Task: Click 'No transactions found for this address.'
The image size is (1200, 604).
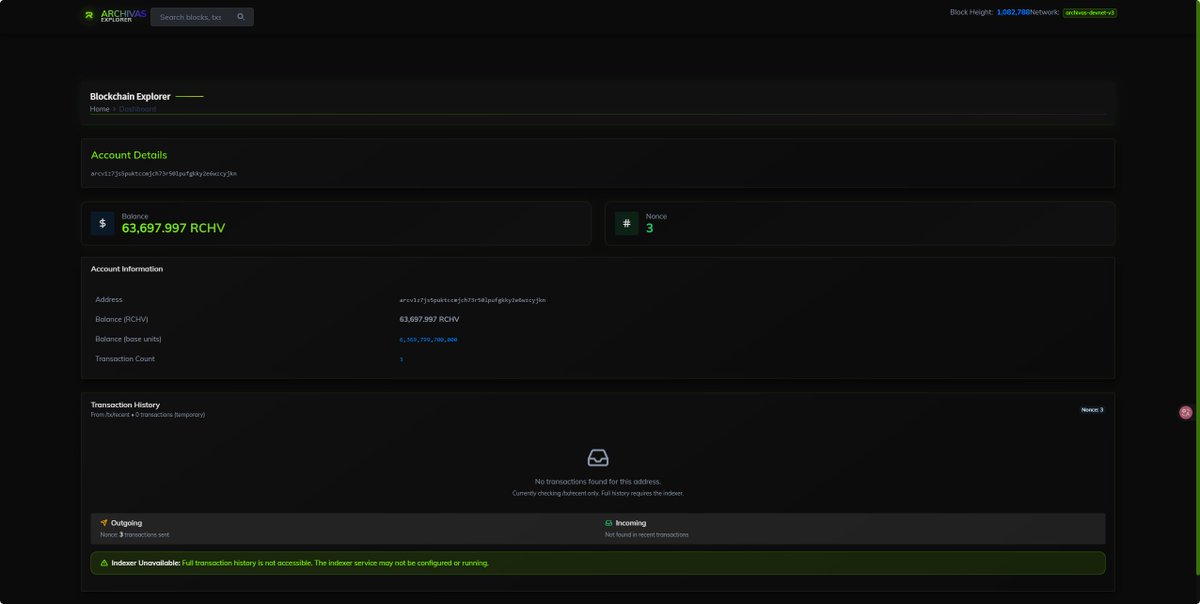Action: pos(598,482)
